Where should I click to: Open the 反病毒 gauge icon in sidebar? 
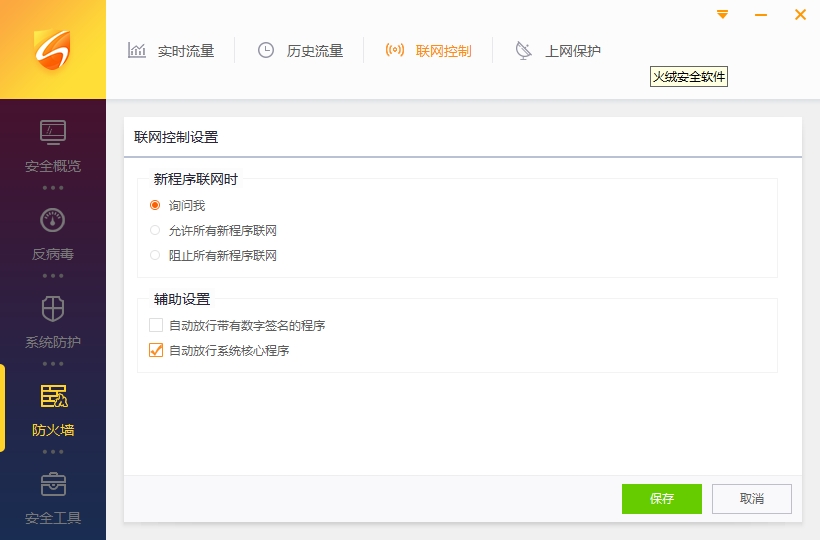53,220
